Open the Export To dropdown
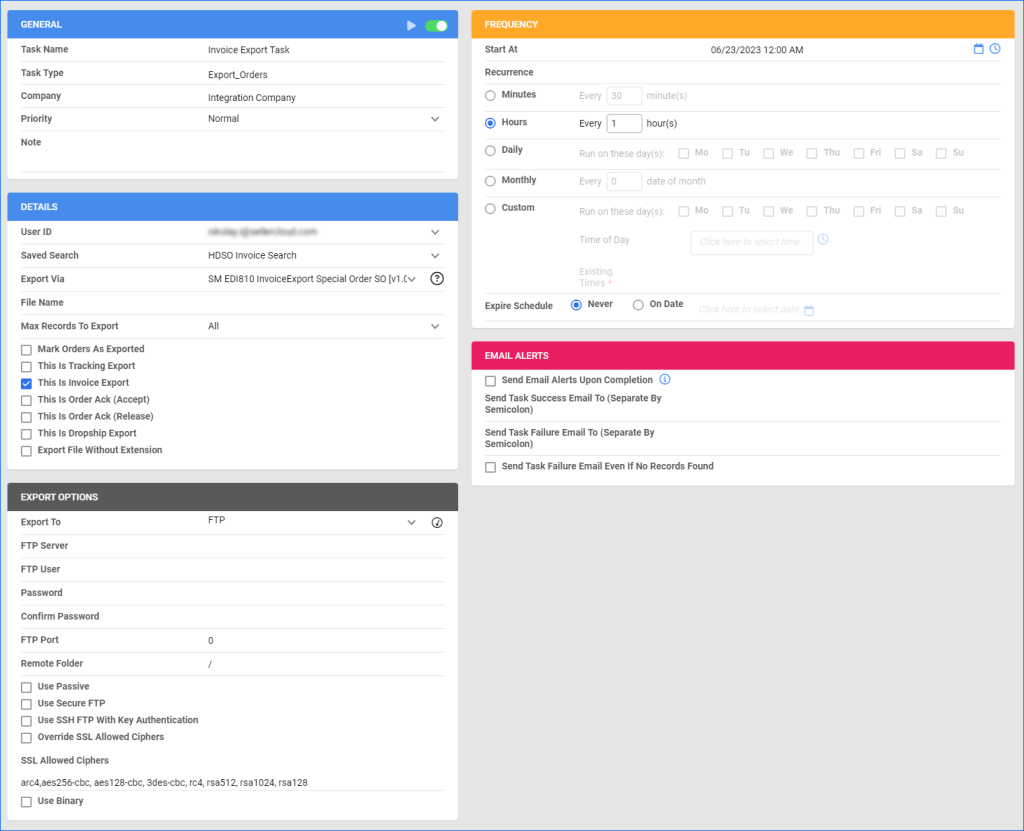The height and width of the screenshot is (831, 1024). (410, 521)
